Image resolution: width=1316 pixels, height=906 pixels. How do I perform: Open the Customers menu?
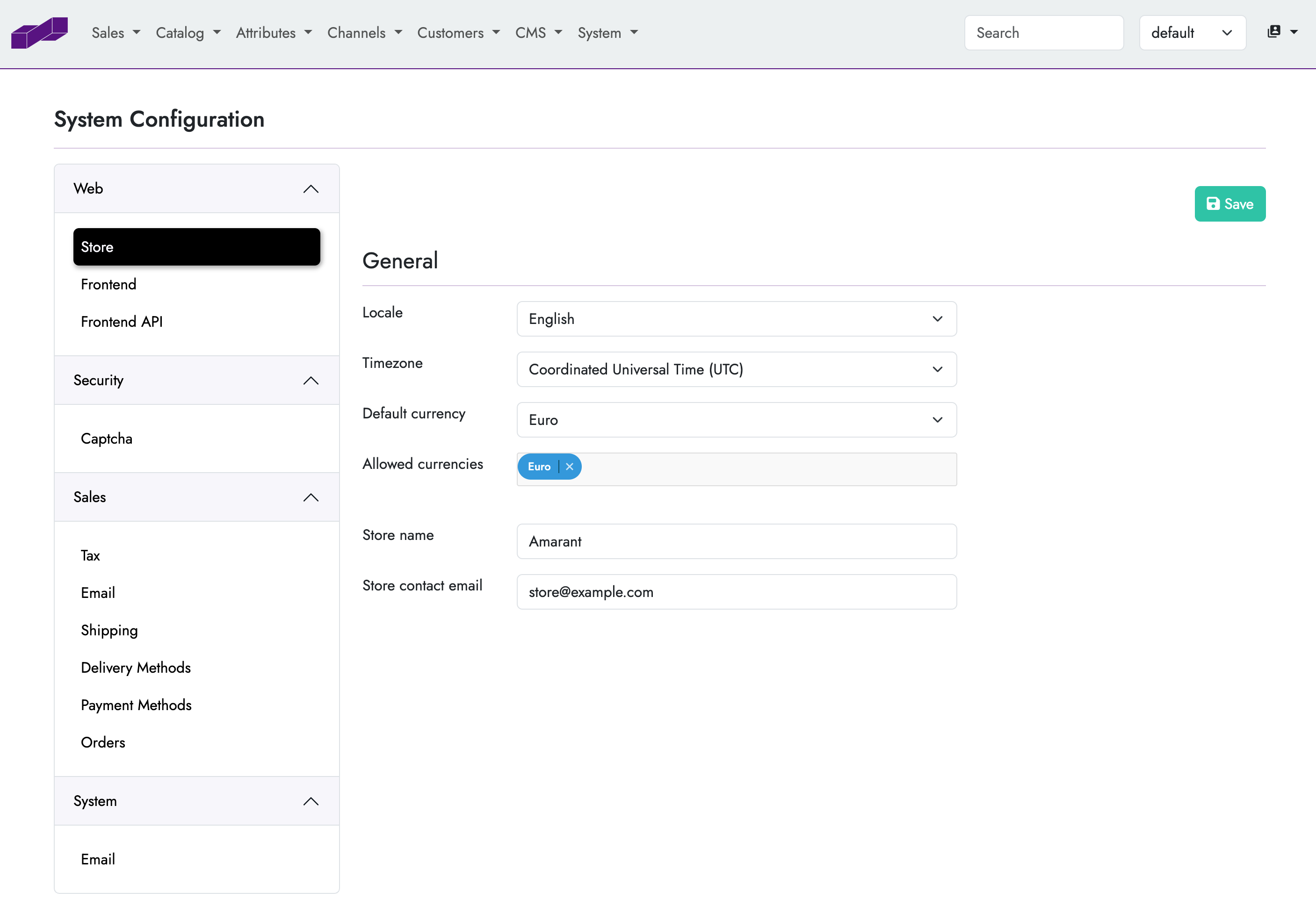point(458,33)
